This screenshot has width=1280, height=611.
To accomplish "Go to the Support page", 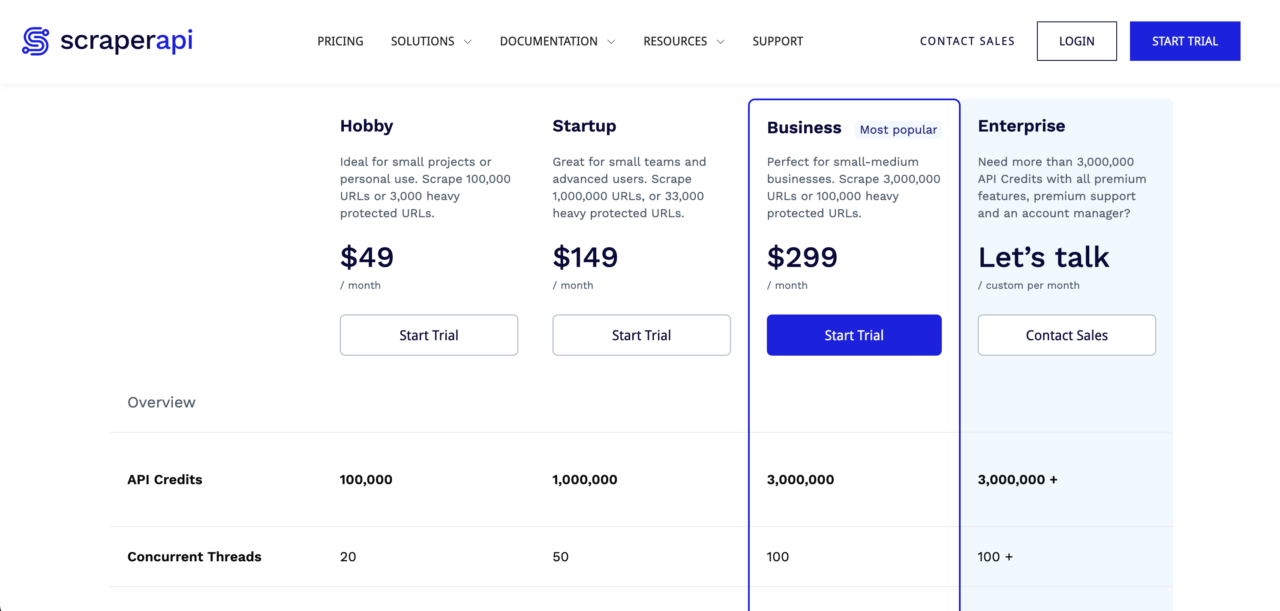I will (x=777, y=41).
